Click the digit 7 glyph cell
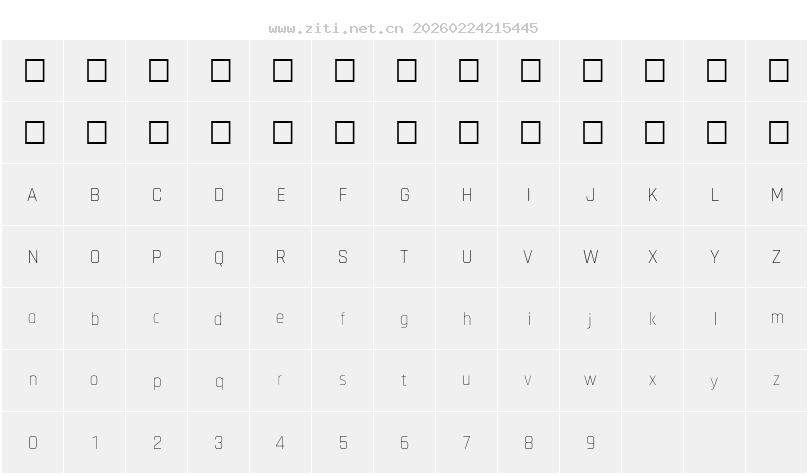Viewport: 808px width, 476px height. pos(466,443)
